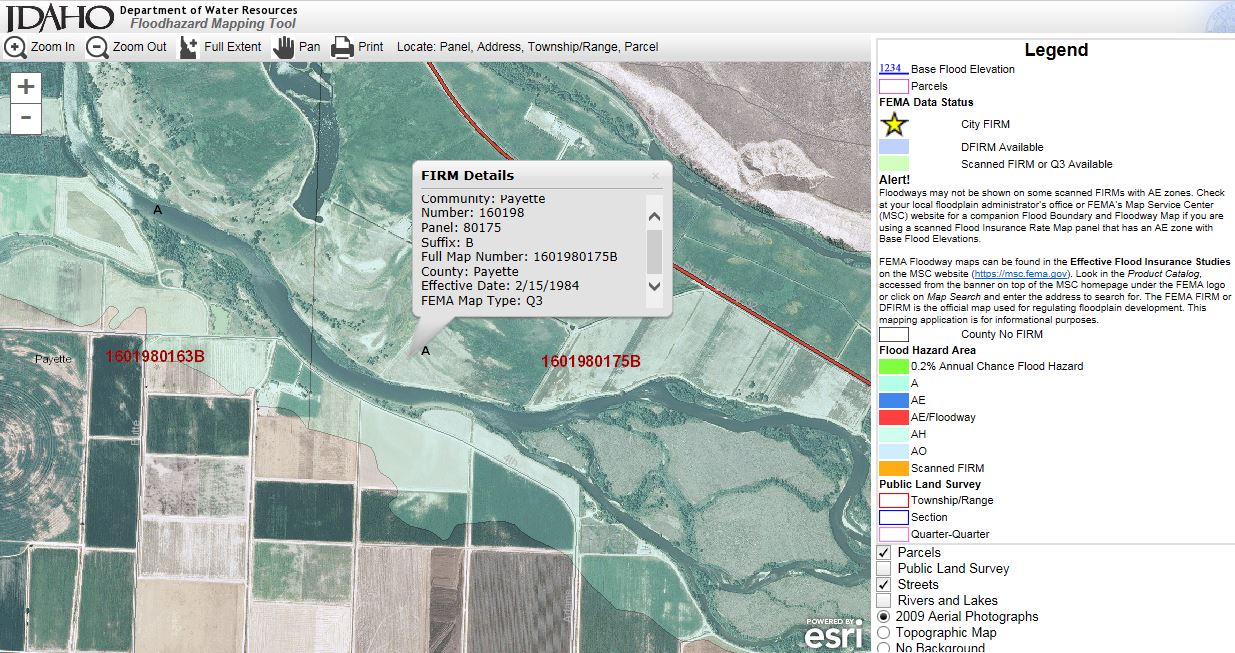Close the FIRM Details popup
This screenshot has width=1235, height=653.
pos(656,175)
